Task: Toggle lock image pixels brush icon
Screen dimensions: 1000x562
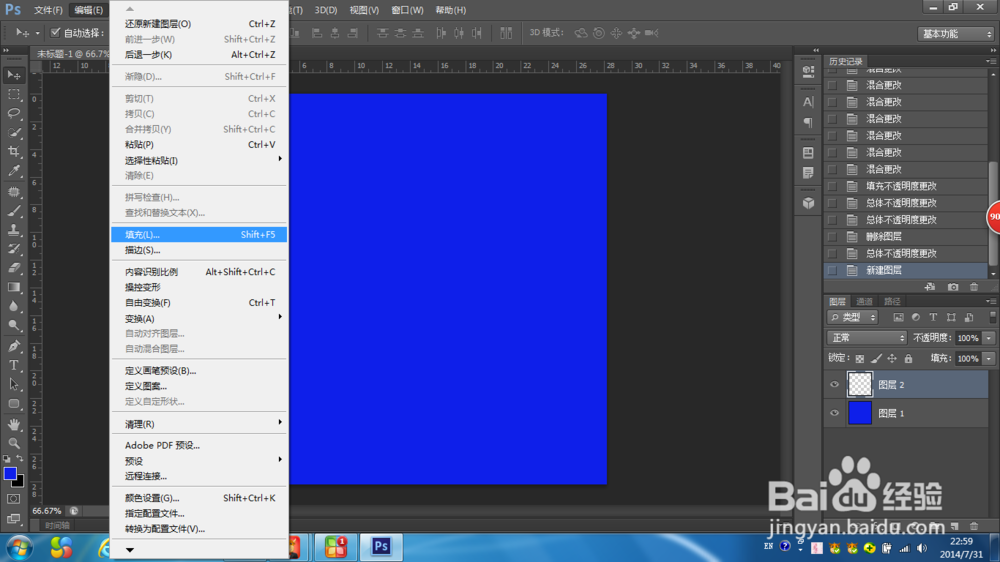Action: pos(876,359)
